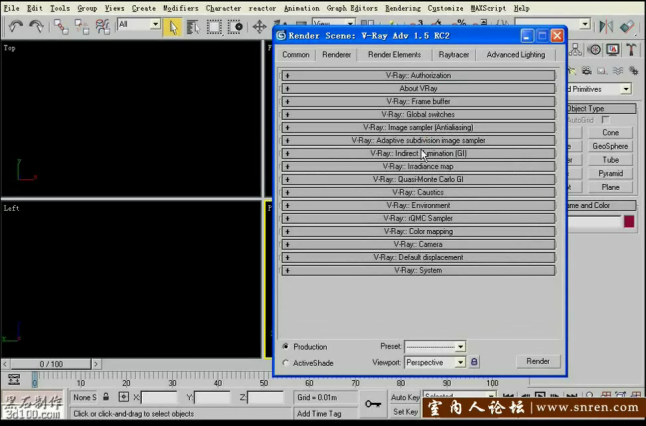Click the Mirror tool icon
Screen dimensions: 646x426
pyautogui.click(x=606, y=27)
